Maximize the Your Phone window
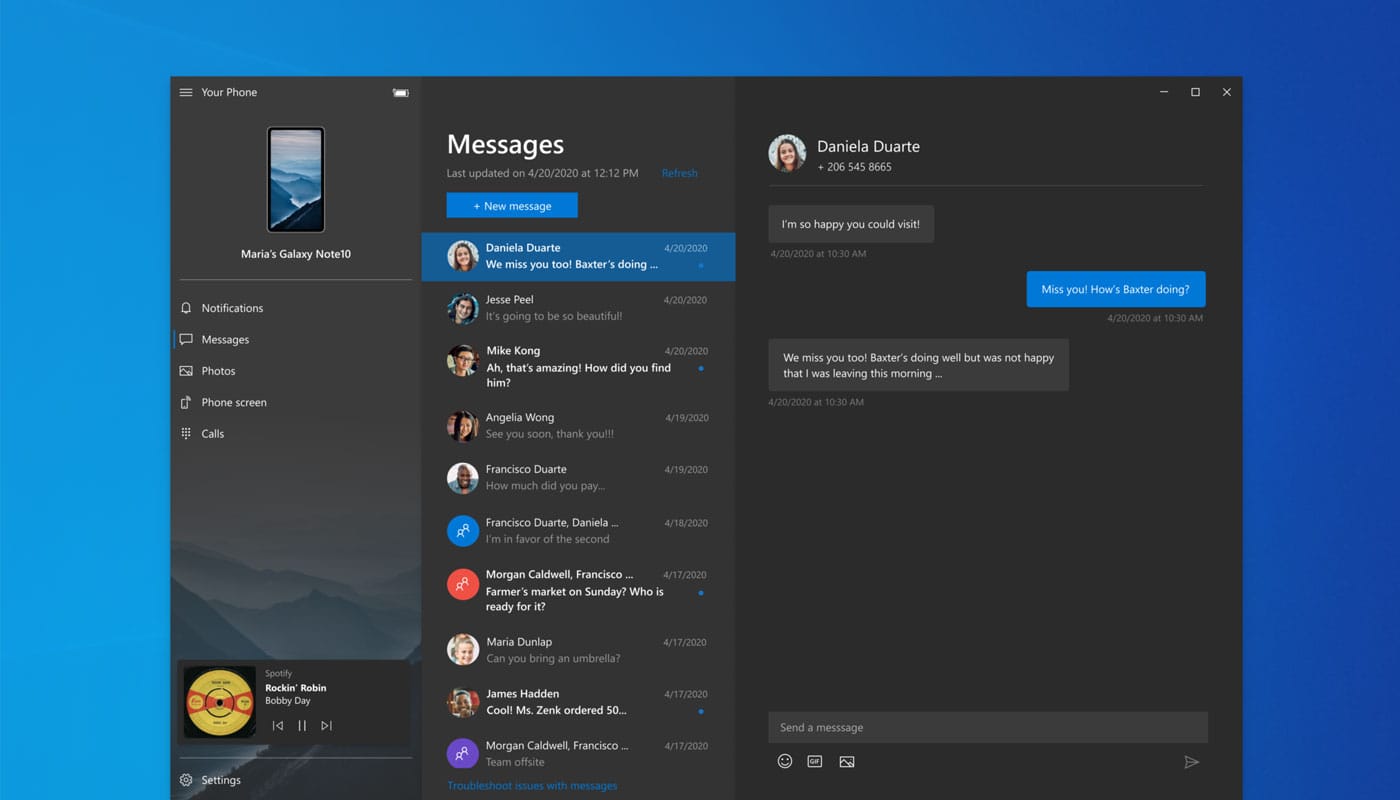Image resolution: width=1400 pixels, height=800 pixels. [x=1195, y=92]
